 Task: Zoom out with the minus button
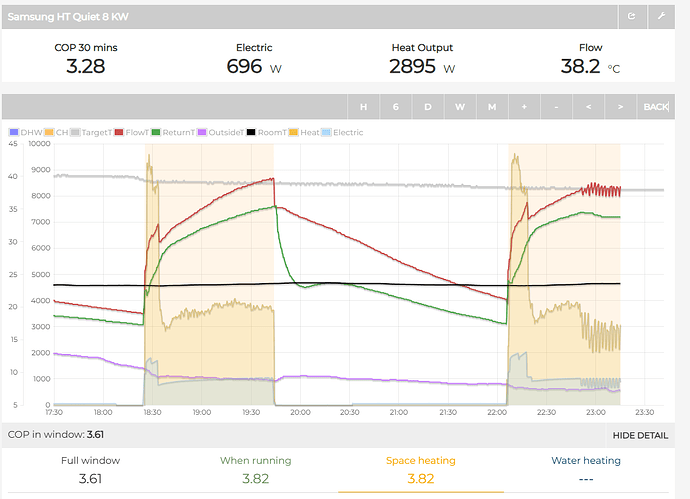pos(556,107)
